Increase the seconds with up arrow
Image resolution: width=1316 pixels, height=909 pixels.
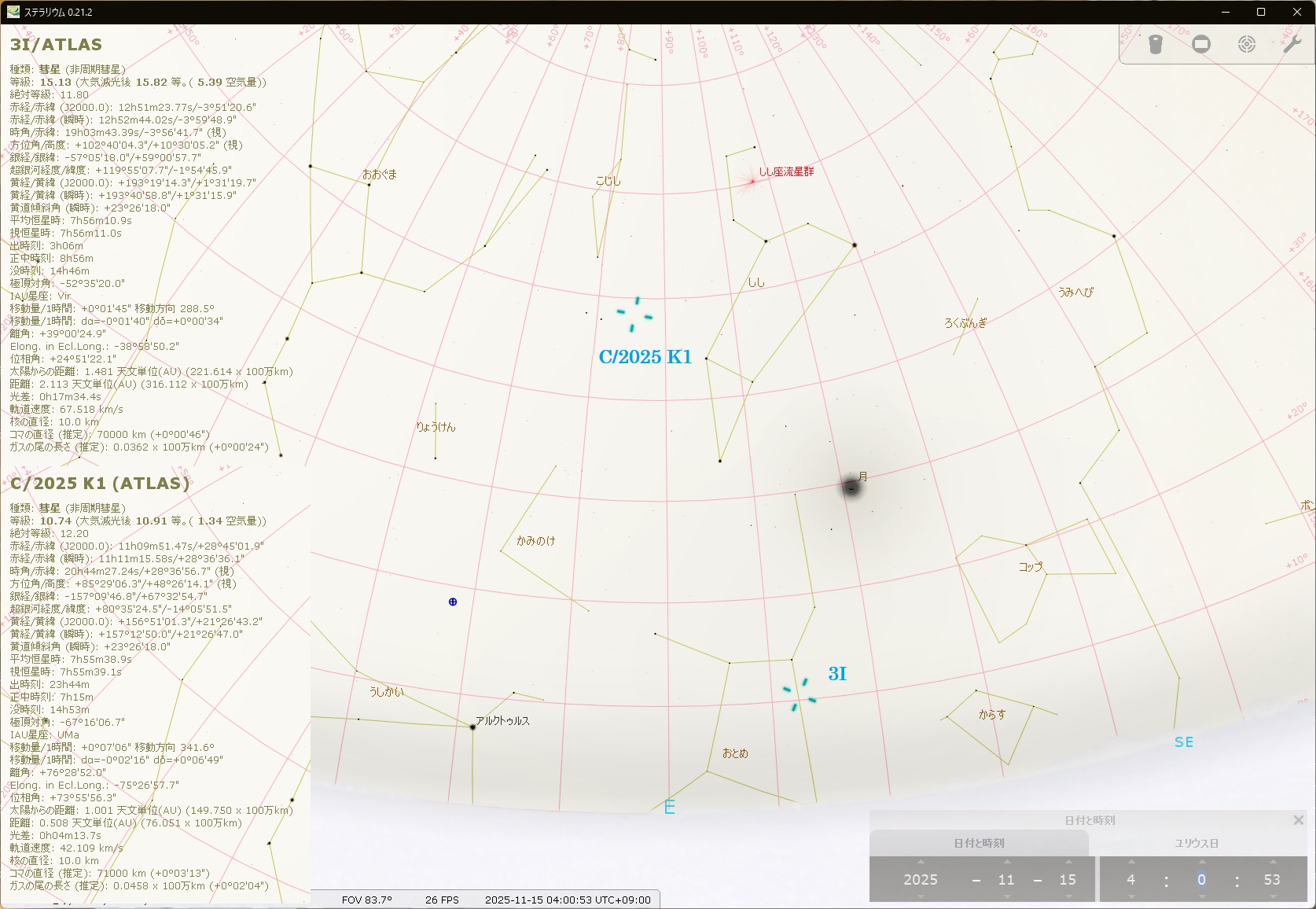pos(1272,862)
